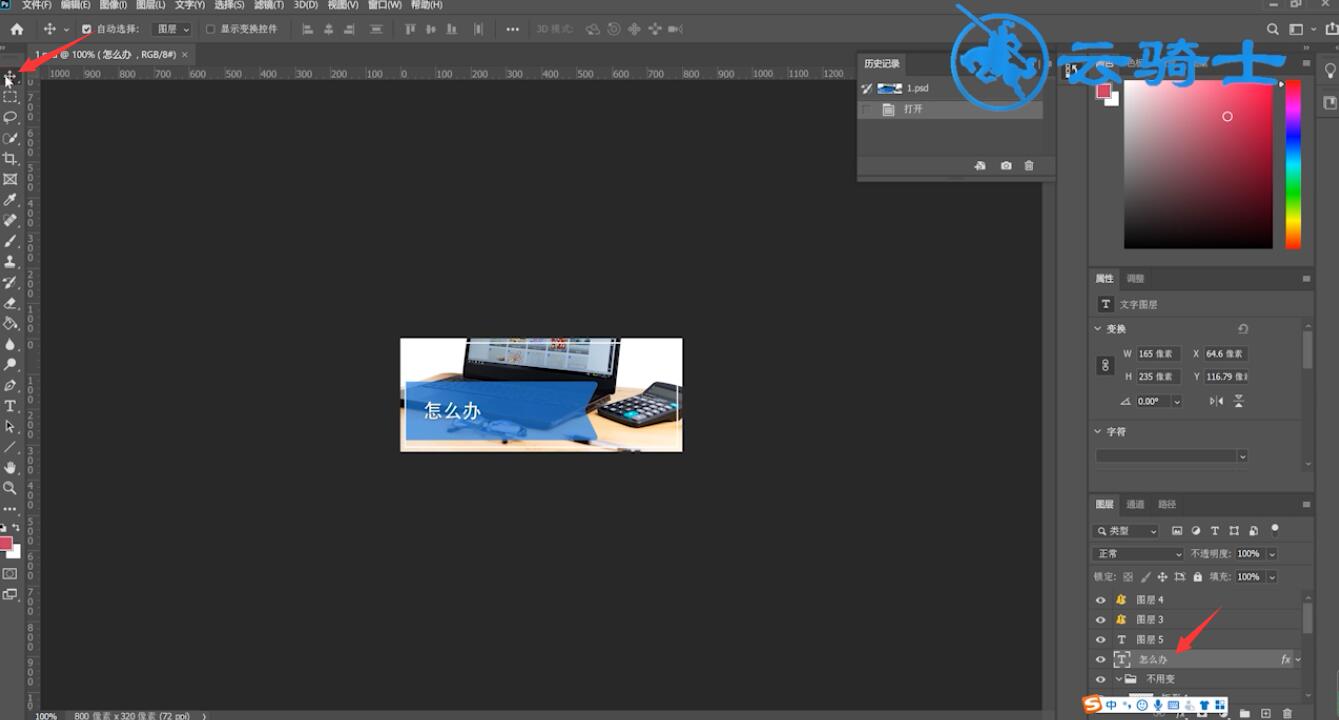This screenshot has height=720, width=1339.
Task: Switch to the 调整 tab
Action: point(1135,279)
